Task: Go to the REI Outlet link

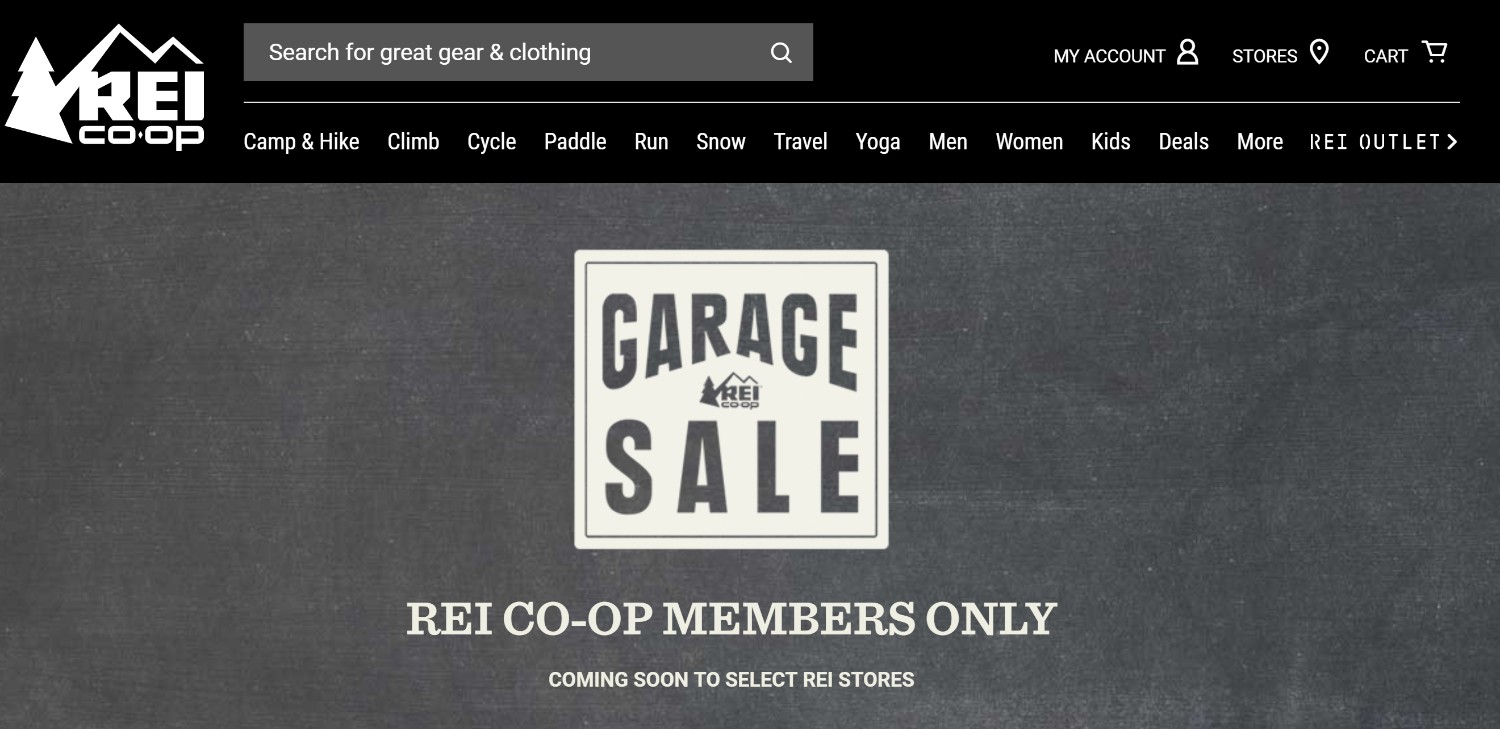Action: 1375,142
